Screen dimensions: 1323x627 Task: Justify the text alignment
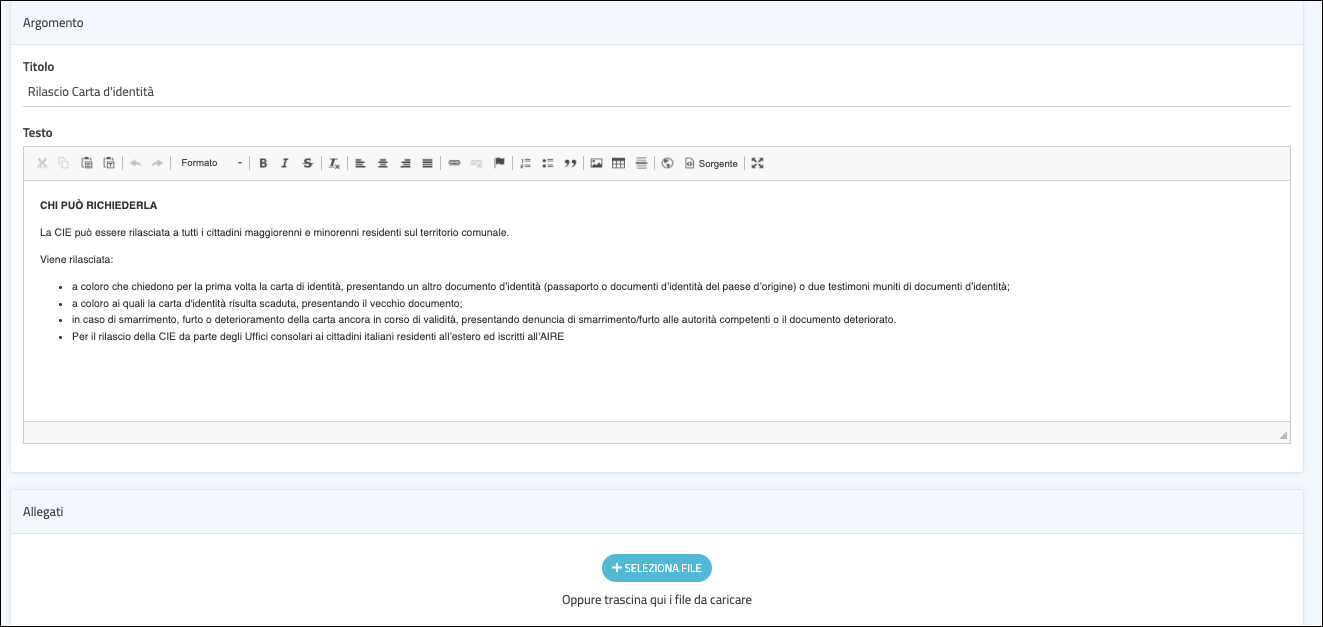point(427,163)
